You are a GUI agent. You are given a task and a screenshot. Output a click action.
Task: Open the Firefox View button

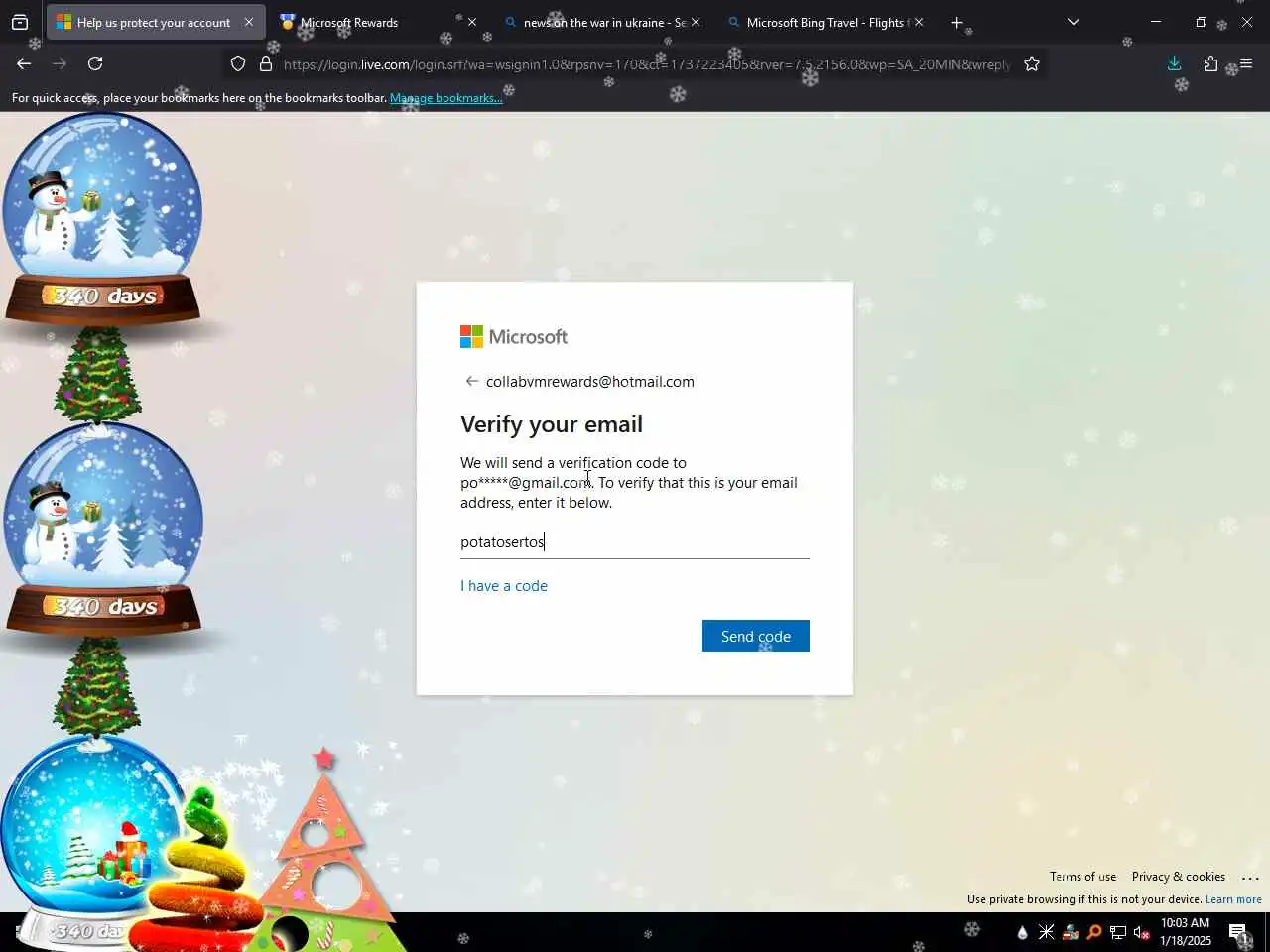click(20, 22)
